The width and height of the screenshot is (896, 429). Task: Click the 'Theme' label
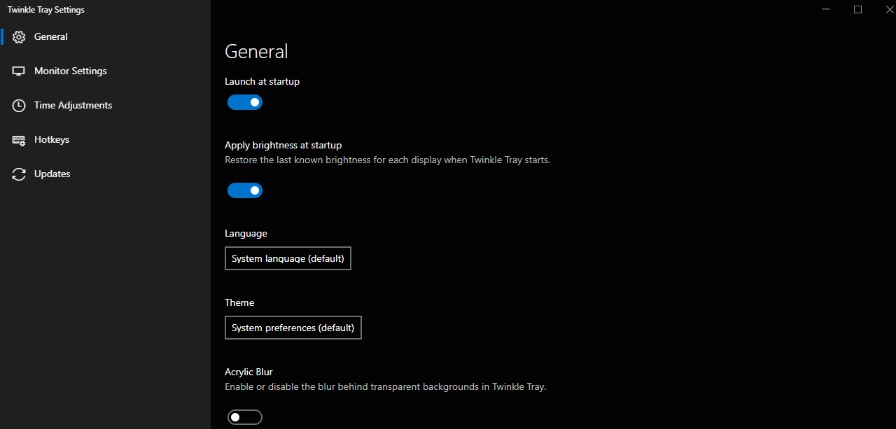pyautogui.click(x=239, y=303)
